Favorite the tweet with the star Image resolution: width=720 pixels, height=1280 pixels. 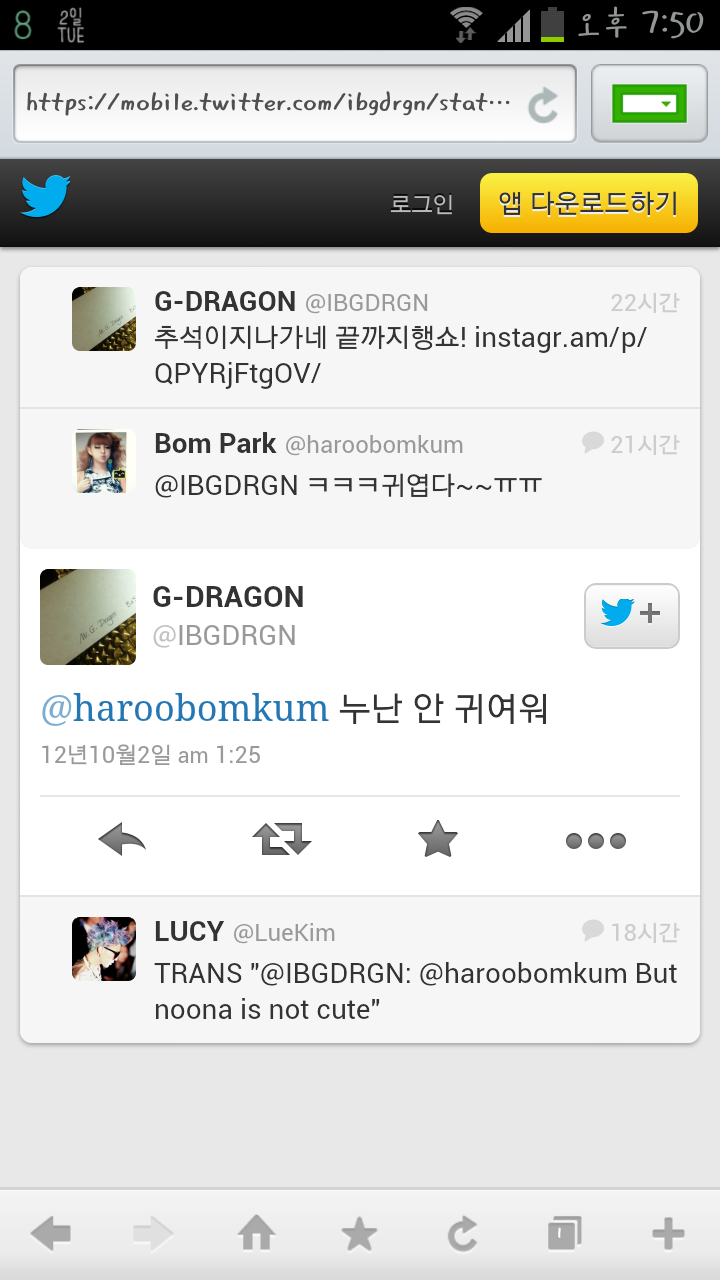438,839
